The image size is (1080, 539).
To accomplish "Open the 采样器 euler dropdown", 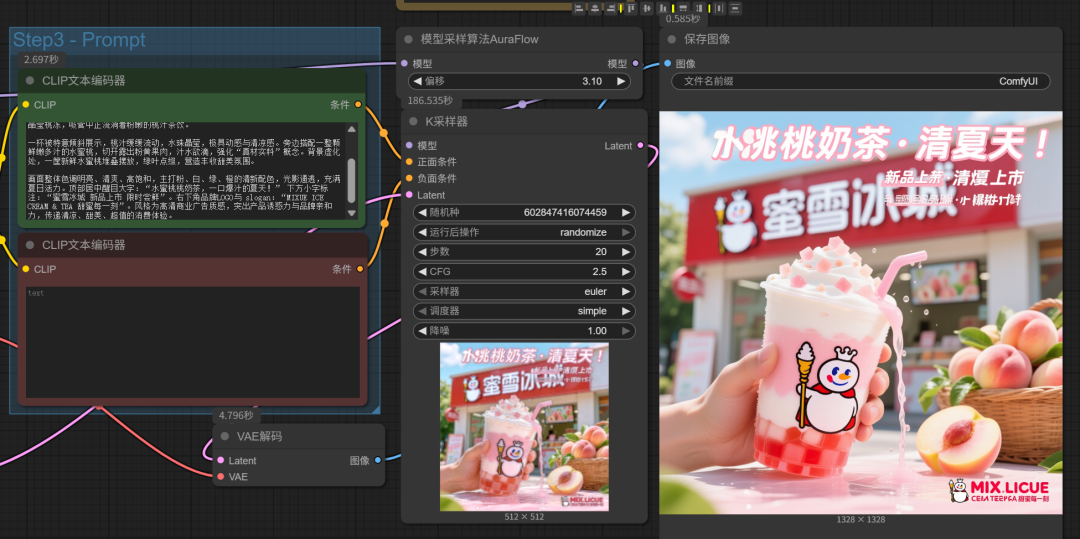I will (x=524, y=292).
